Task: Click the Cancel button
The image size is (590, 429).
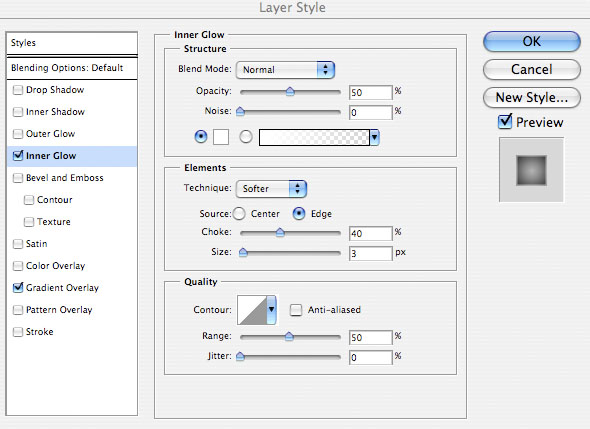Action: (x=532, y=69)
